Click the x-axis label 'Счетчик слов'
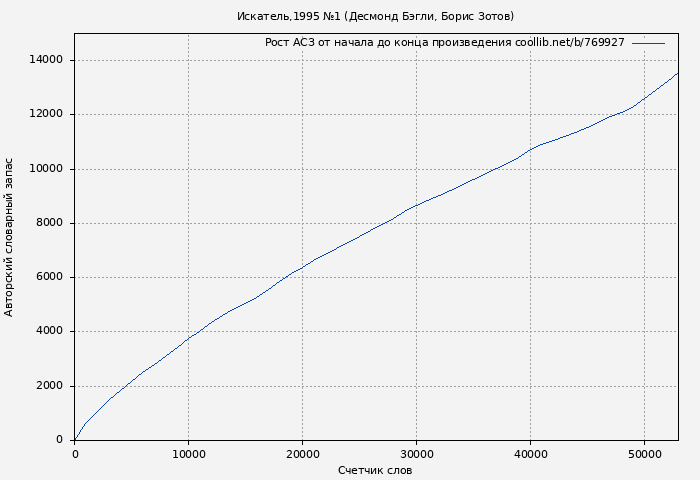700x480 pixels. tap(375, 470)
